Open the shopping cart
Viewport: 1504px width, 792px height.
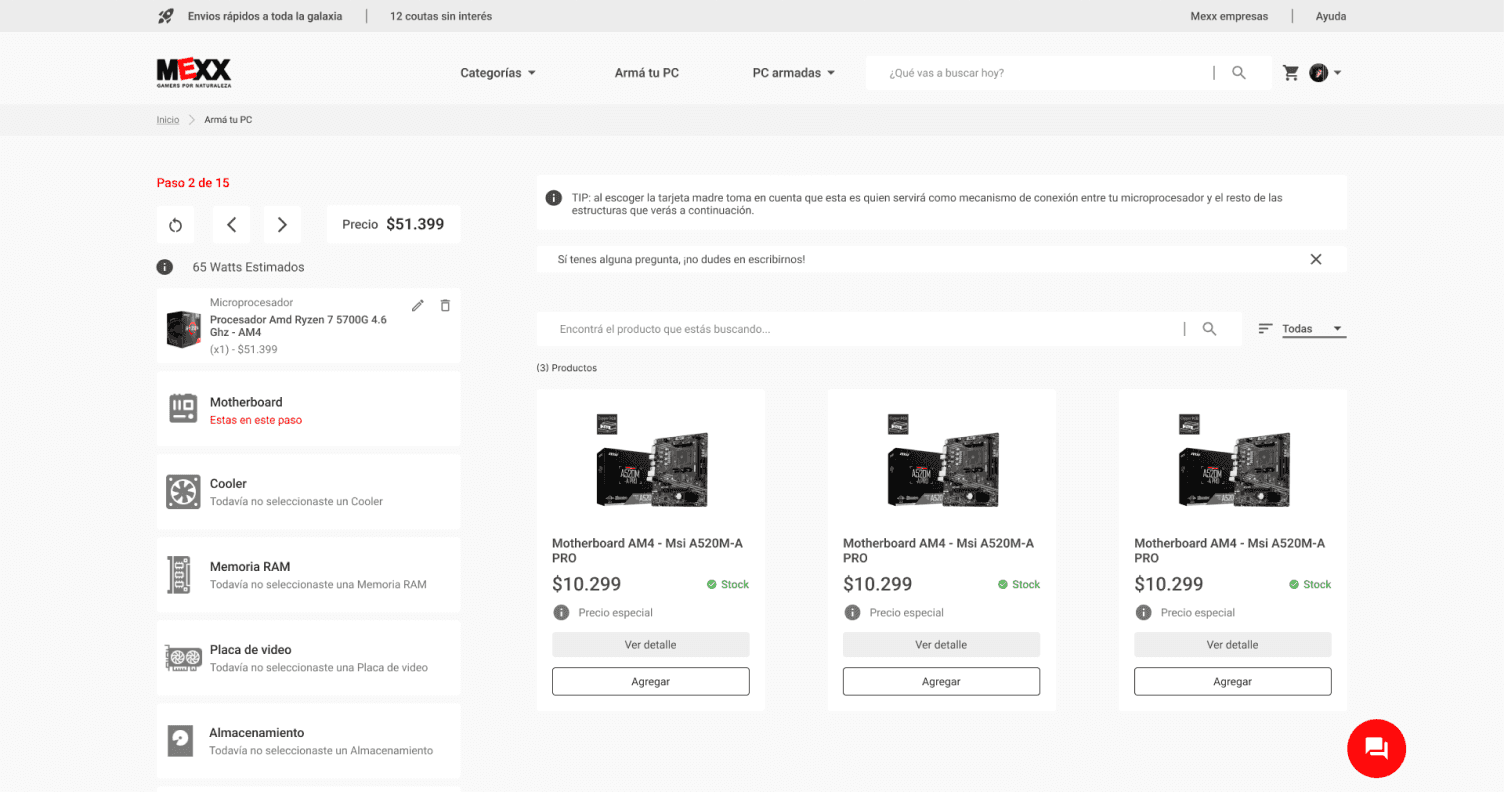[x=1291, y=73]
